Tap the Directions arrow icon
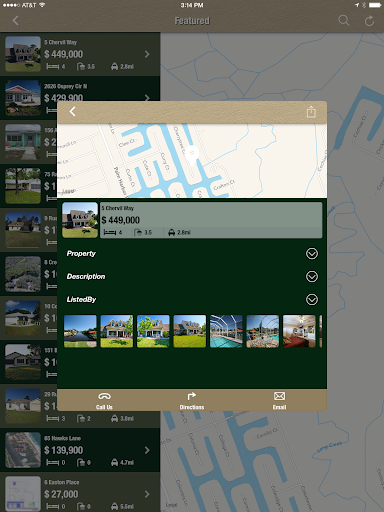Screen dimensions: 384x512 point(192,396)
